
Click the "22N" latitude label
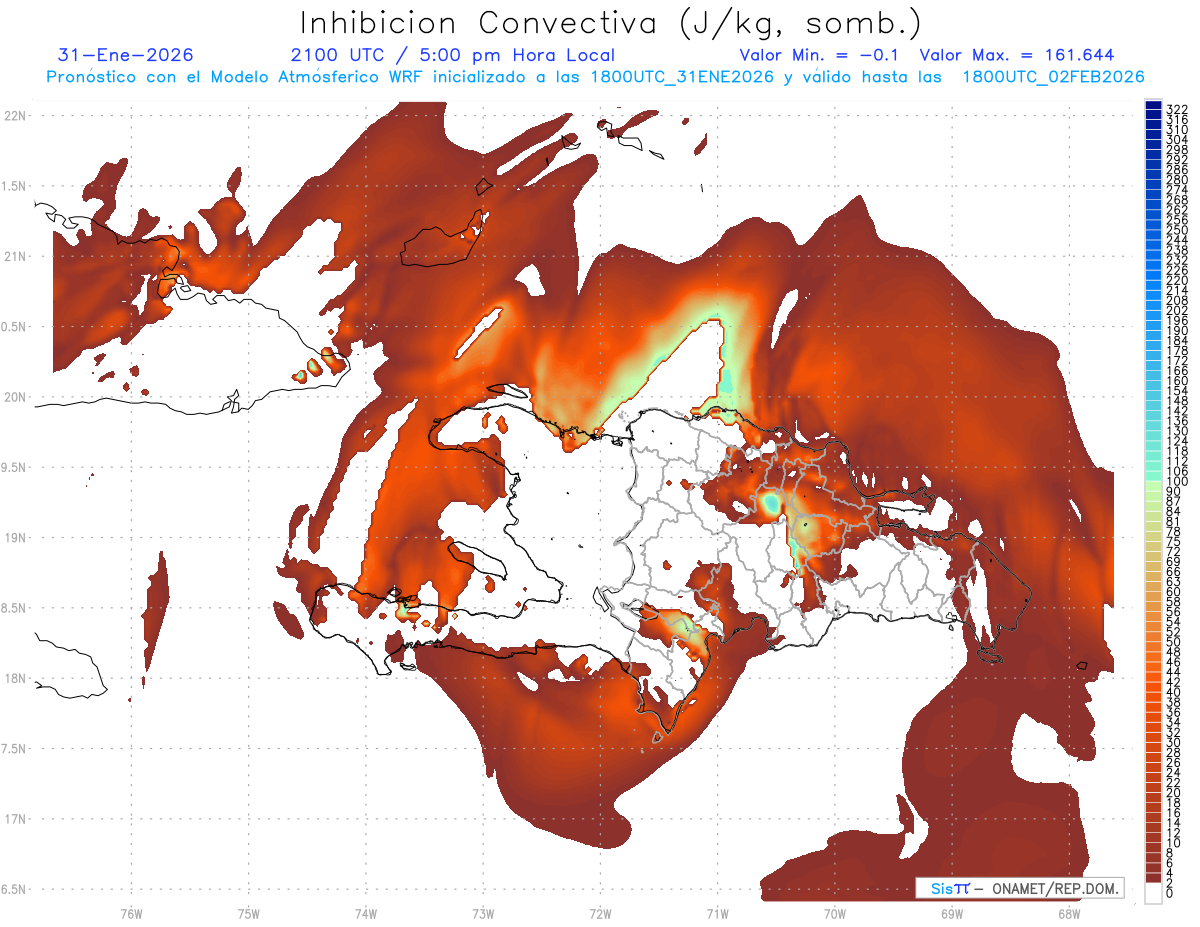pos(16,115)
